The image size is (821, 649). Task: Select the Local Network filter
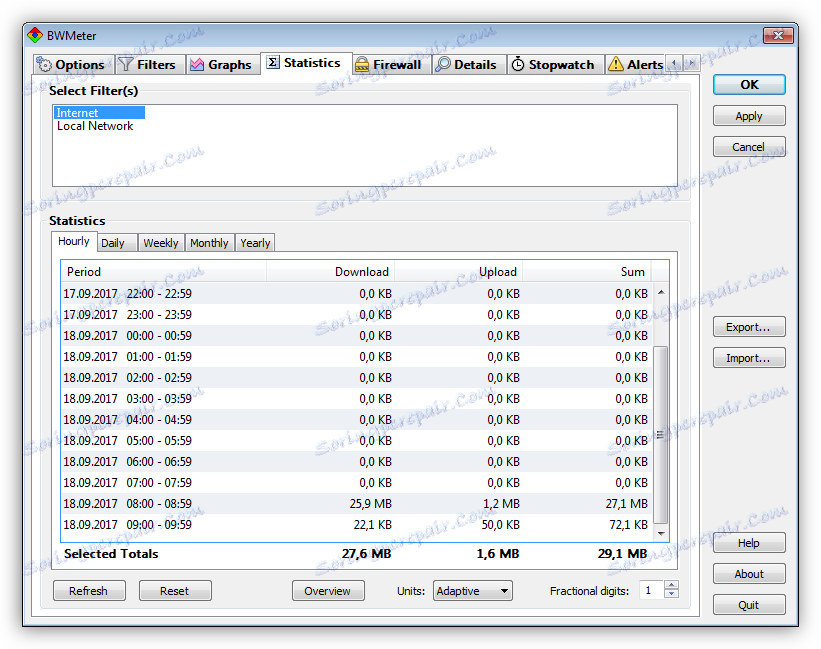pos(95,126)
